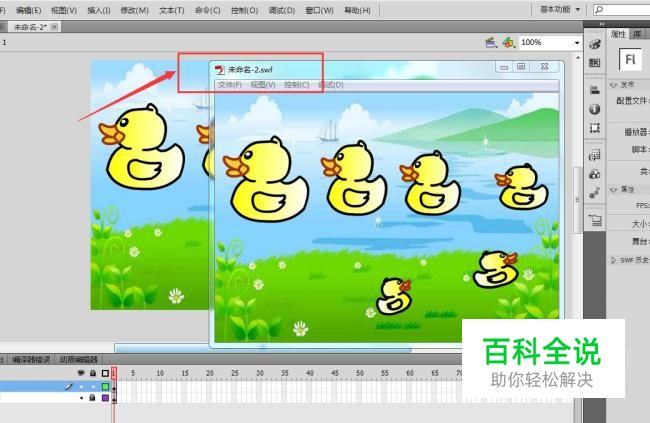Unlock the bottom layer padlock

[93, 398]
